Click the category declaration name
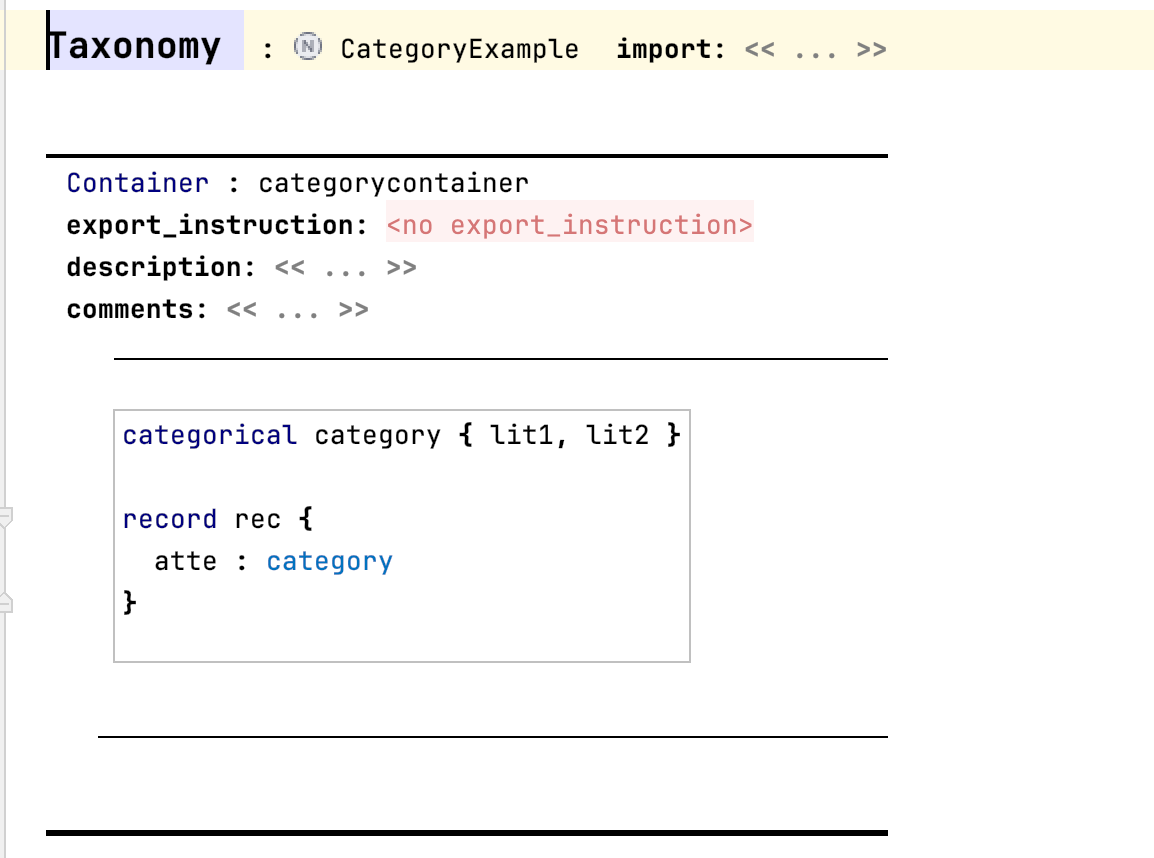Image resolution: width=1154 pixels, height=858 pixels. (x=376, y=434)
